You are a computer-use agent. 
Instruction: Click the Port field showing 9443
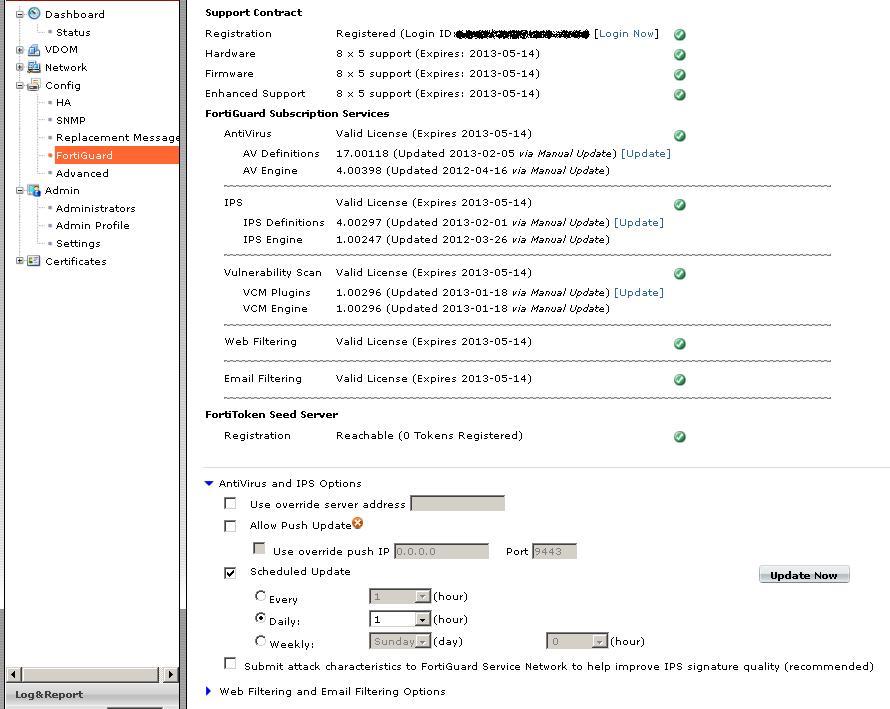coord(554,551)
